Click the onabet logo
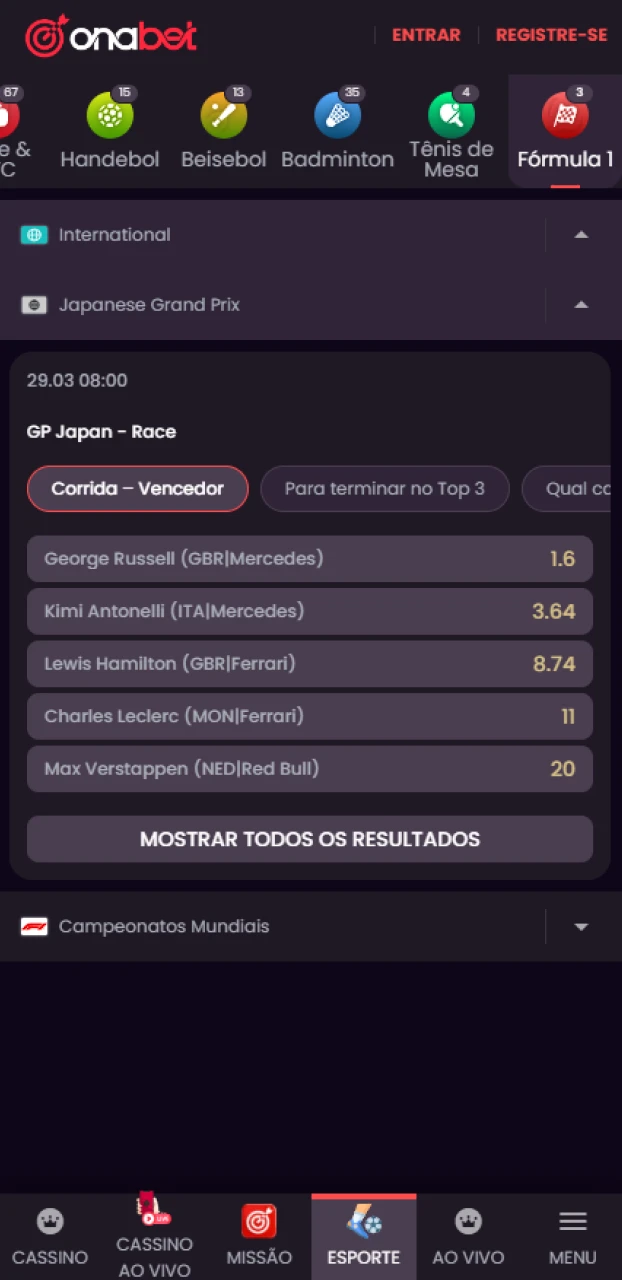This screenshot has height=1280, width=622. pyautogui.click(x=110, y=35)
